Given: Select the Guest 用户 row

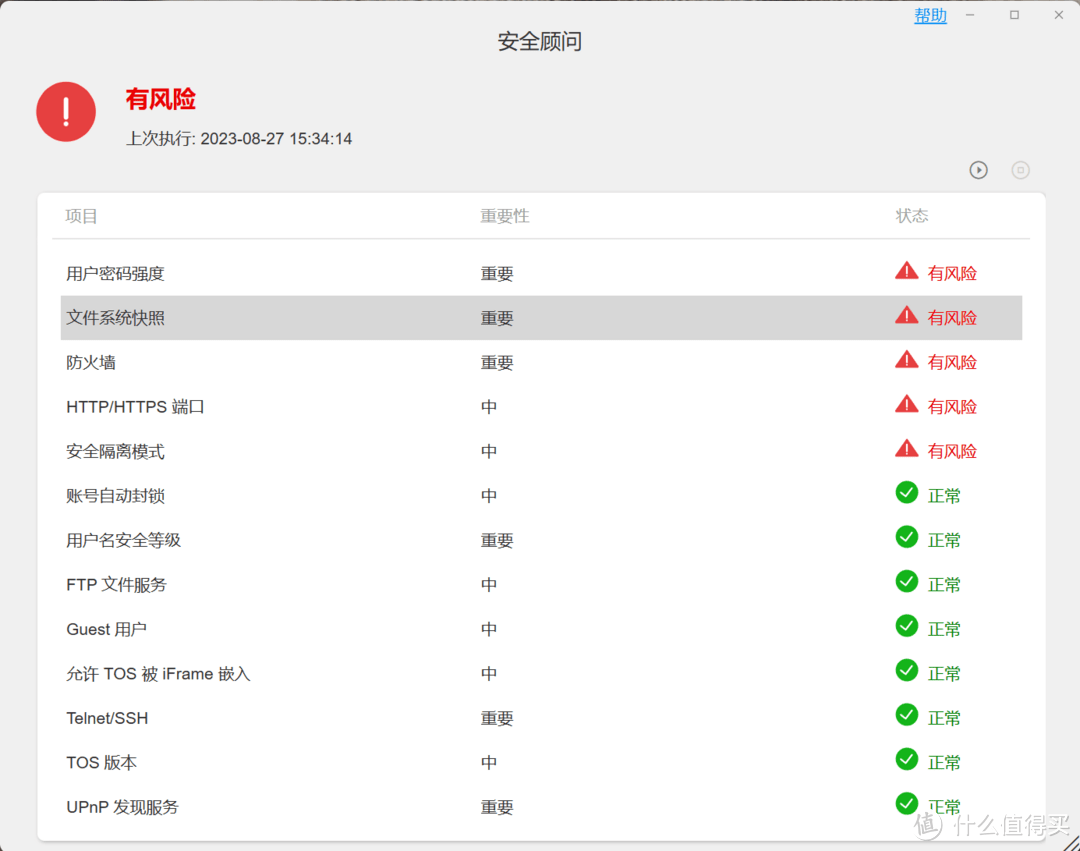Looking at the screenshot, I should [x=541, y=629].
